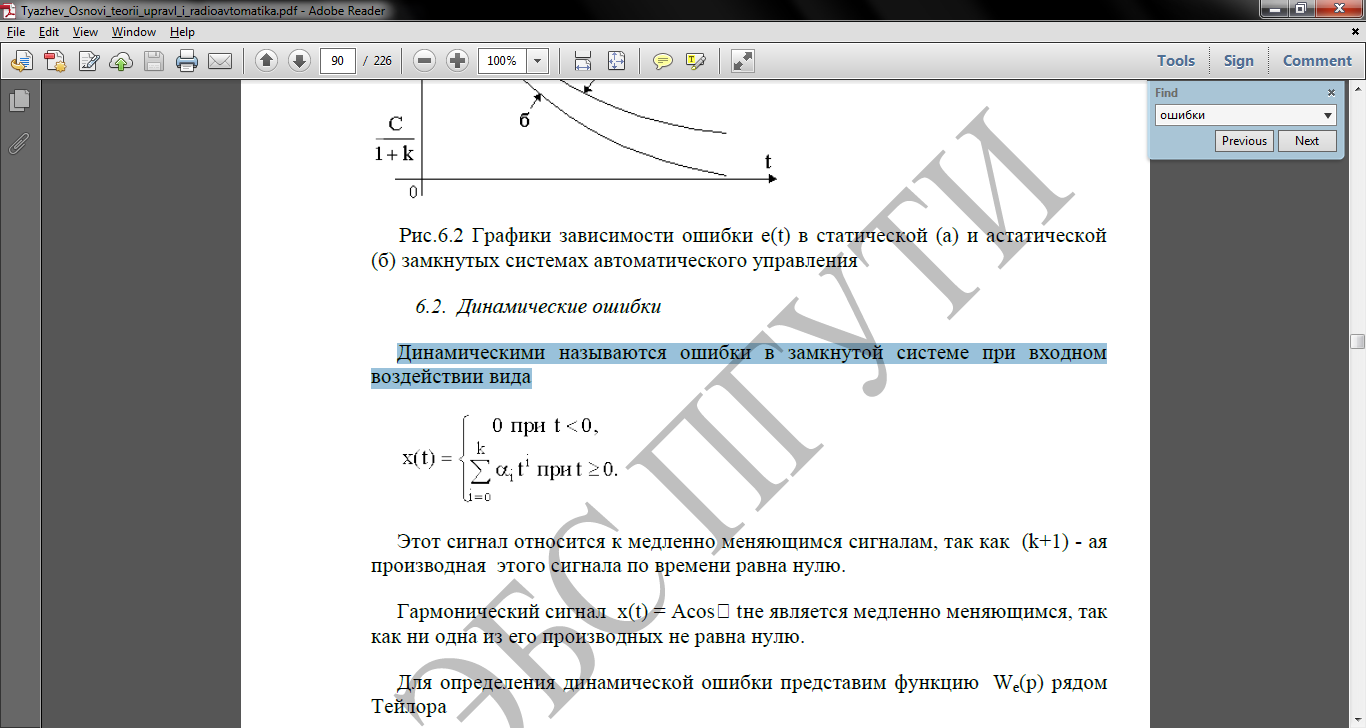
Task: Open the page thumbnails panel
Action: tap(19, 101)
